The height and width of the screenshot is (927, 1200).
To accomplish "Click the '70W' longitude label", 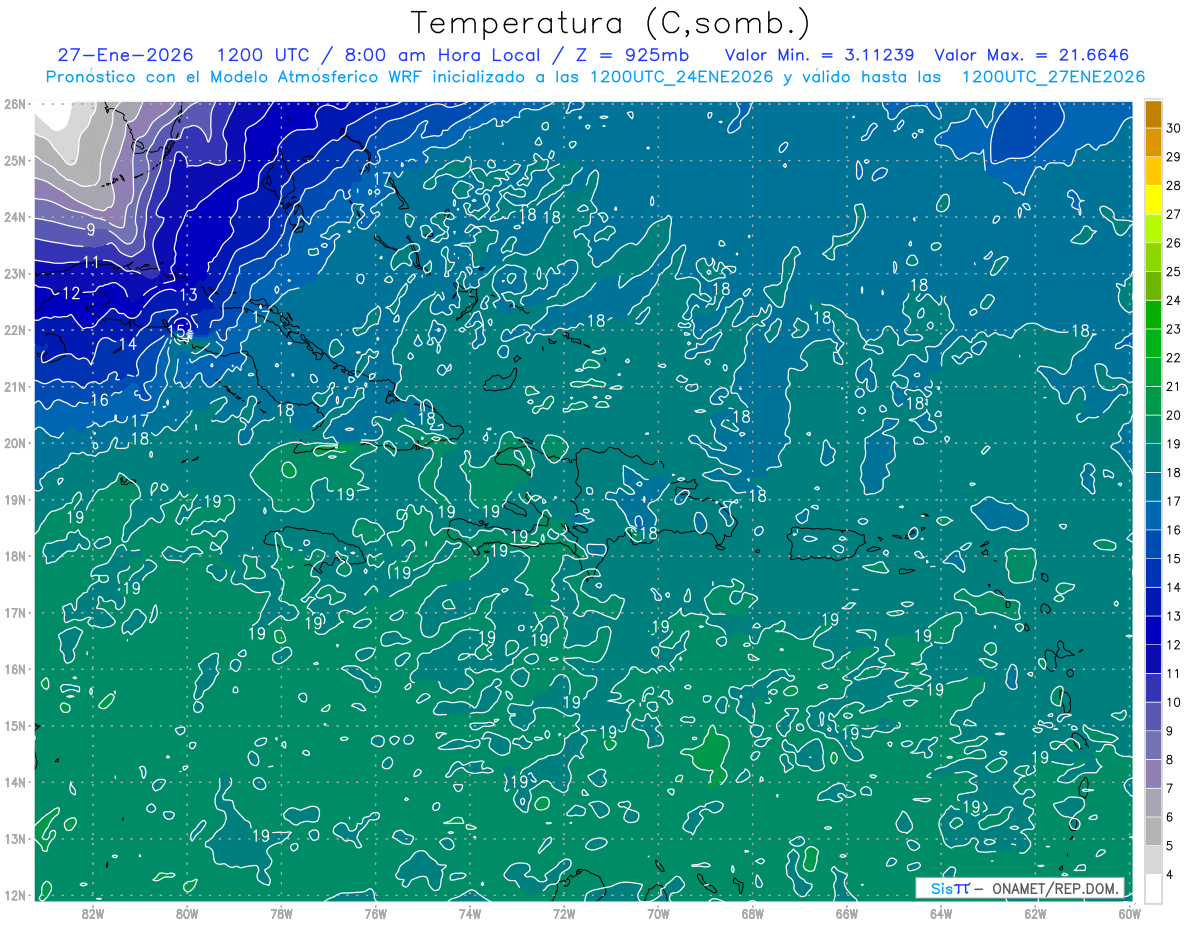I will (x=658, y=913).
